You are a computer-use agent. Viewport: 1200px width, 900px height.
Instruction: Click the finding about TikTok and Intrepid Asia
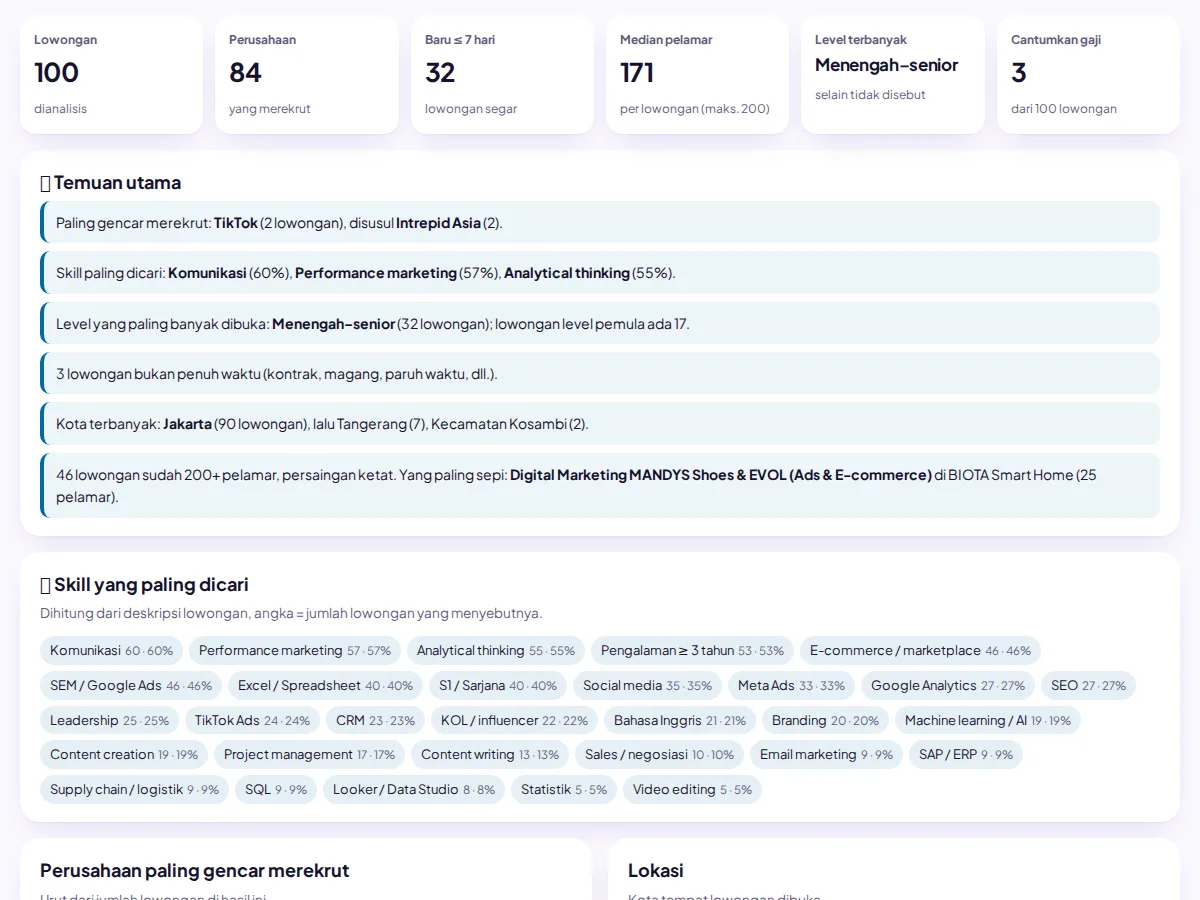tap(600, 222)
